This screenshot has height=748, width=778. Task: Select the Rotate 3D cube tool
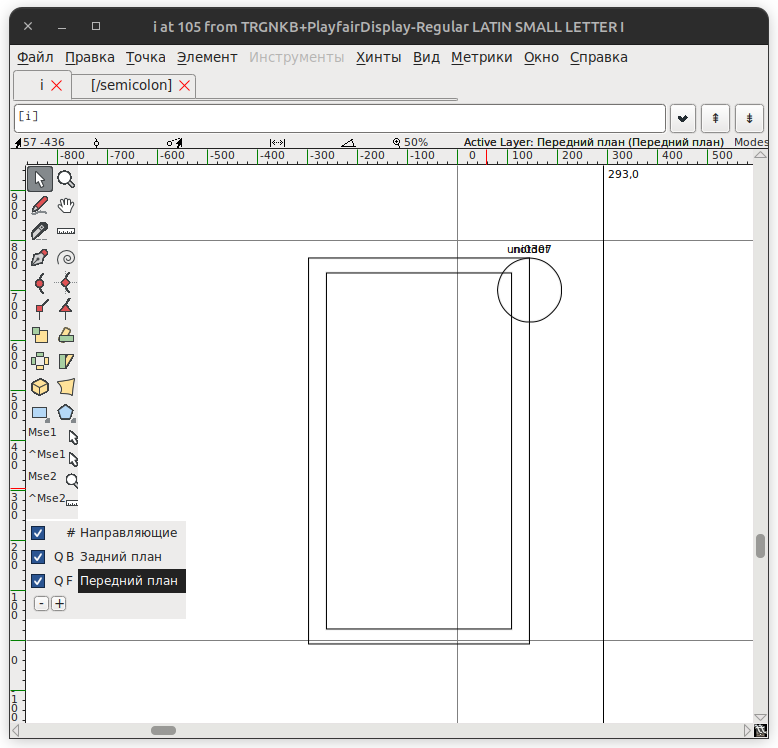[x=40, y=387]
